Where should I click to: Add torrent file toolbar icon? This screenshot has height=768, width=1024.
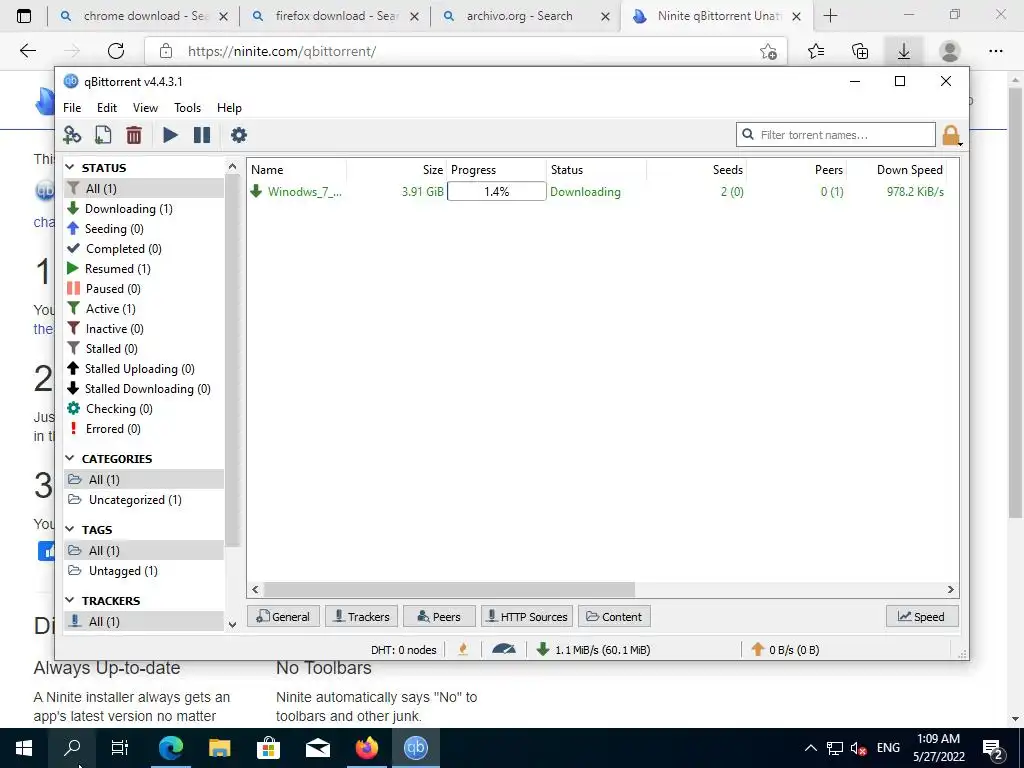pos(103,135)
